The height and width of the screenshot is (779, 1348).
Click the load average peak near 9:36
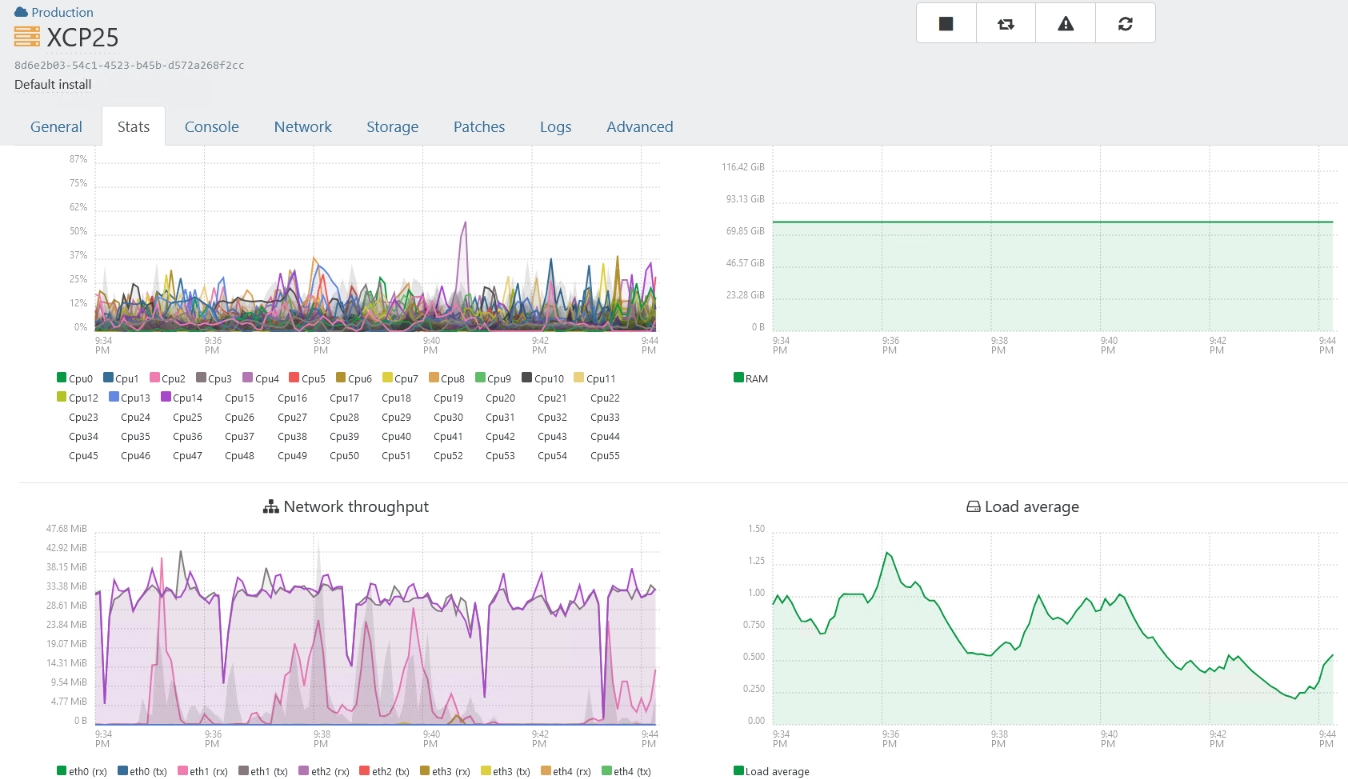[x=887, y=553]
